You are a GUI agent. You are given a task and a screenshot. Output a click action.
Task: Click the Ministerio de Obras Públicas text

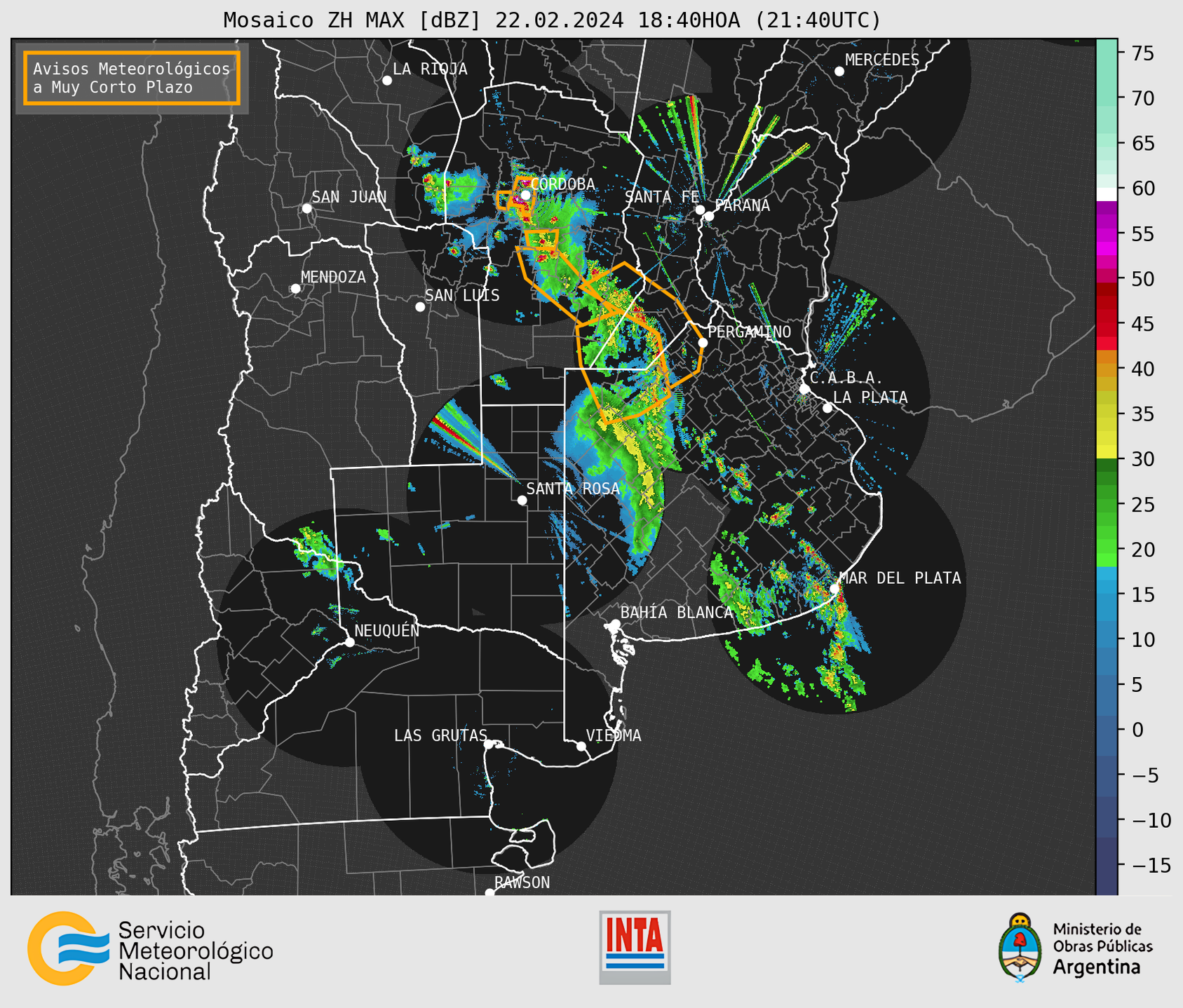[1102, 937]
